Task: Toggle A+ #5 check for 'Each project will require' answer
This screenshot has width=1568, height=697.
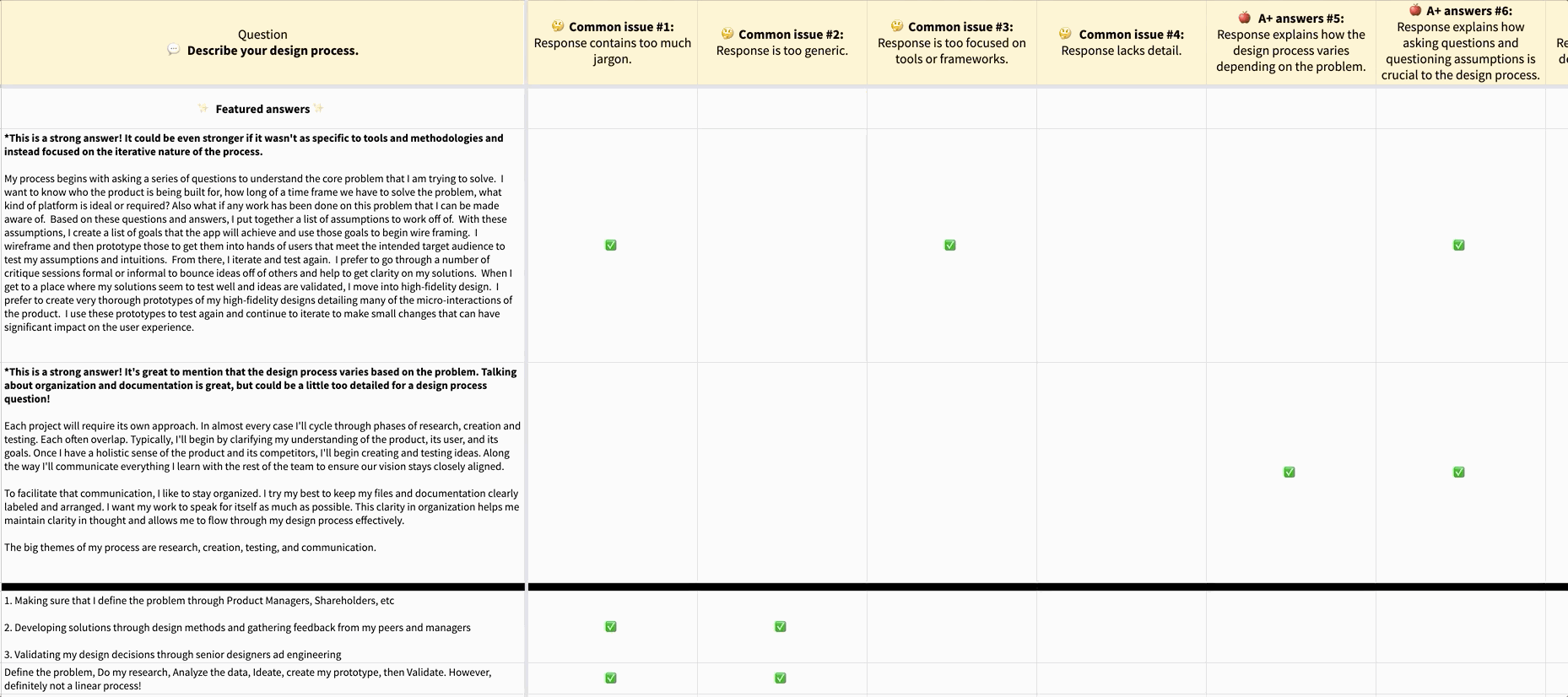Action: pos(1290,473)
